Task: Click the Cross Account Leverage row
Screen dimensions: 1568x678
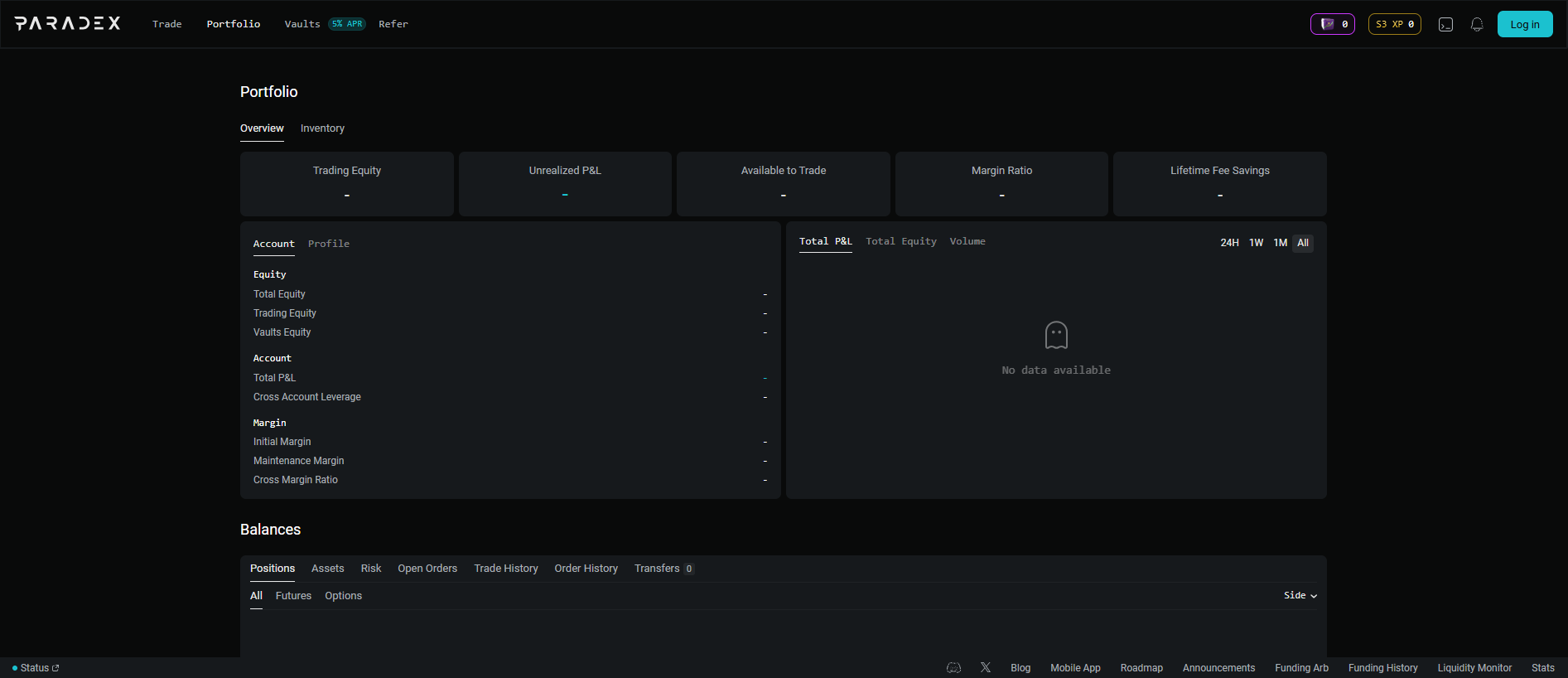Action: 510,397
